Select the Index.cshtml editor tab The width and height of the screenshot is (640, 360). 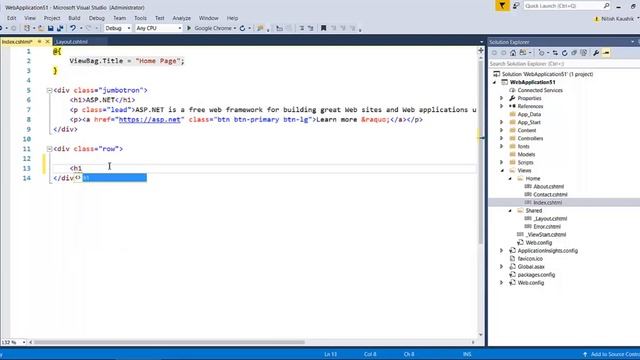click(17, 42)
